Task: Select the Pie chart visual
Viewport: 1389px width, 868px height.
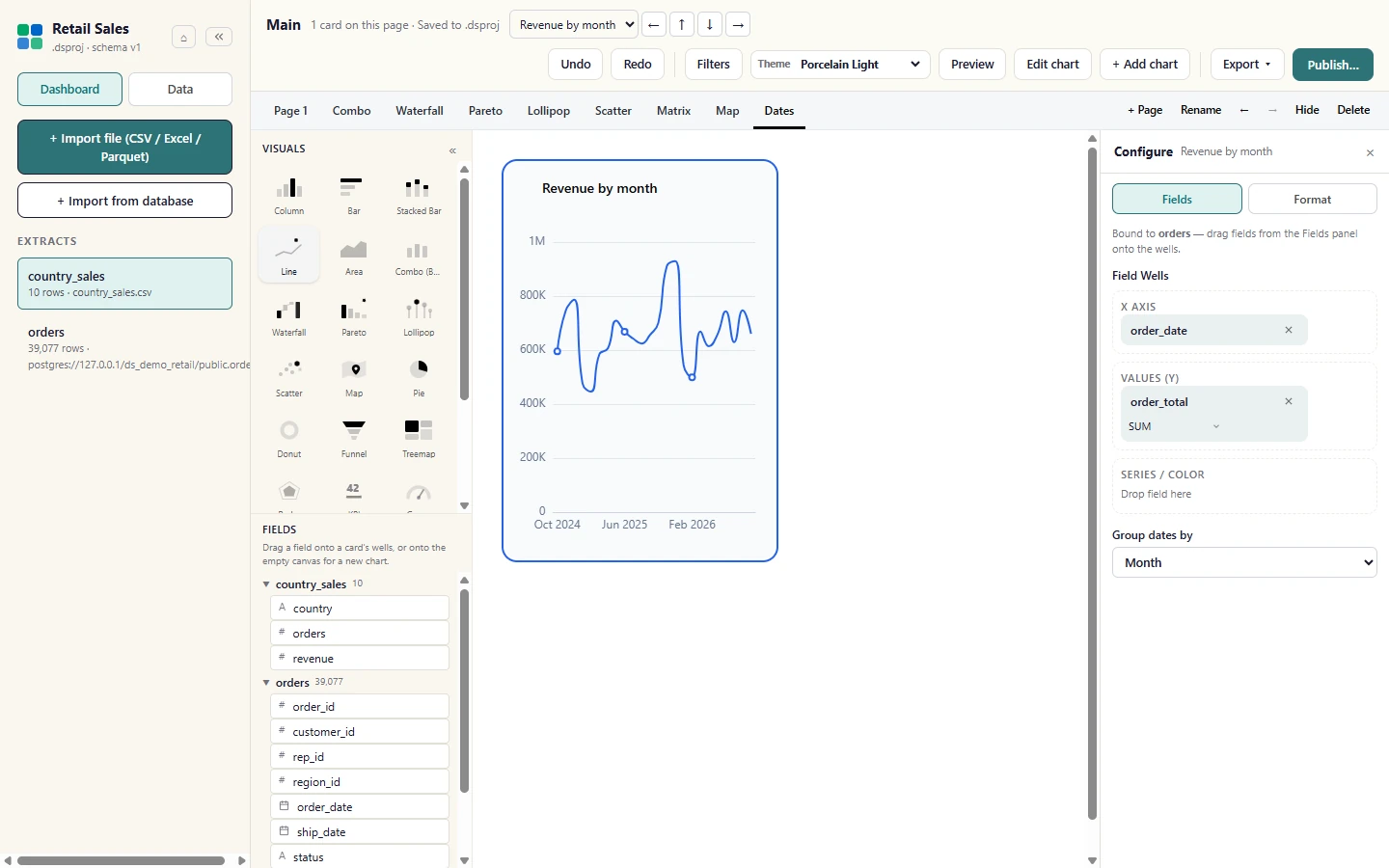Action: pyautogui.click(x=419, y=378)
